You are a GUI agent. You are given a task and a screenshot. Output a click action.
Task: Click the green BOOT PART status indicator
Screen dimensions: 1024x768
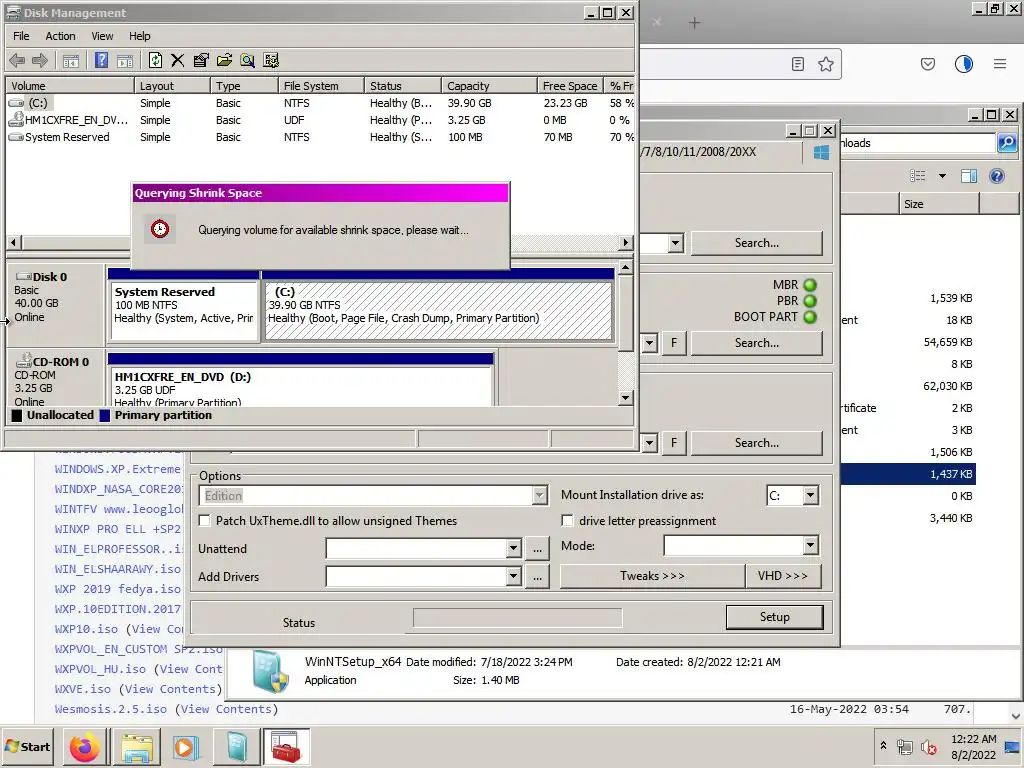click(810, 317)
